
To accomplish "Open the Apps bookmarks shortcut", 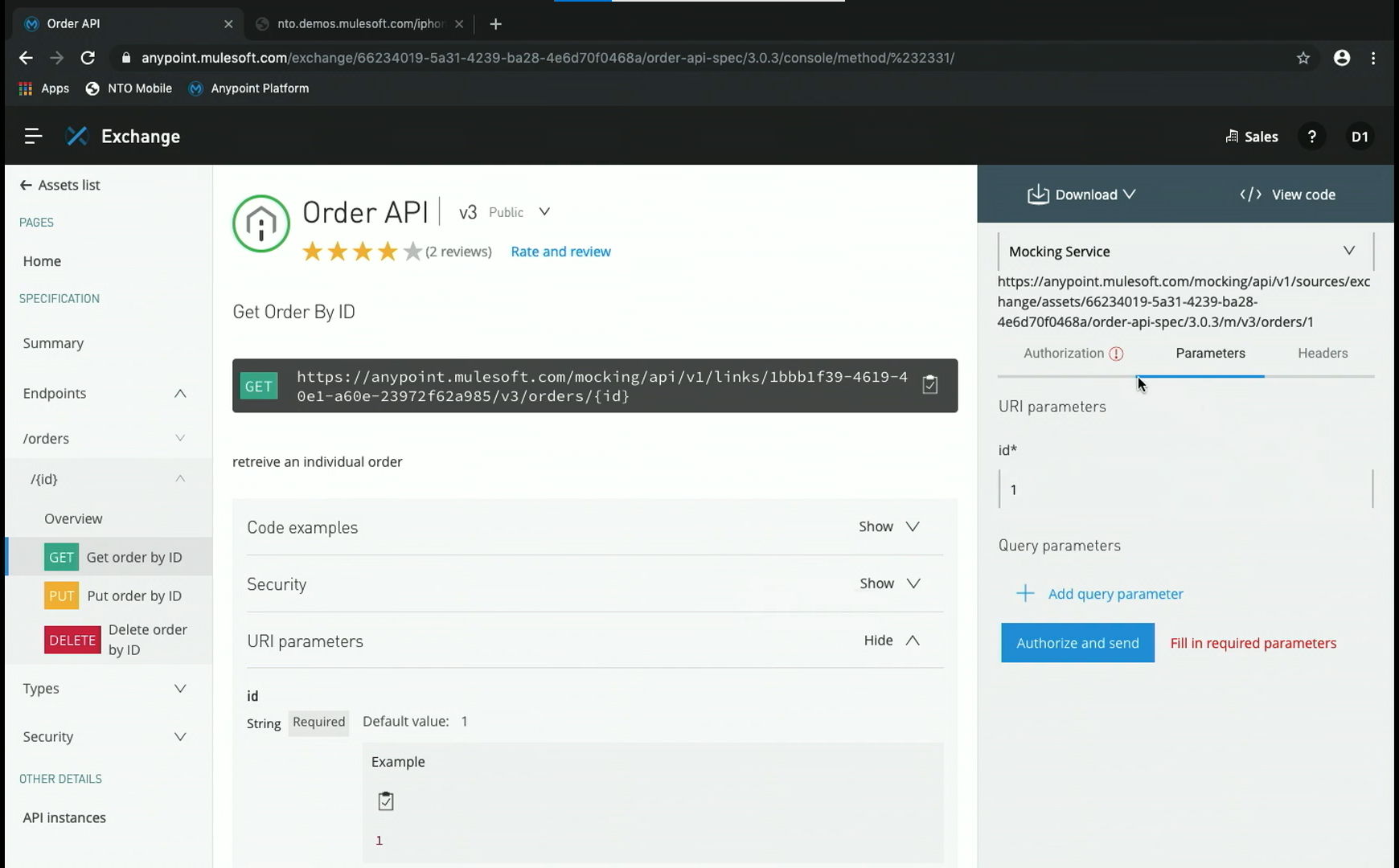I will (x=44, y=88).
